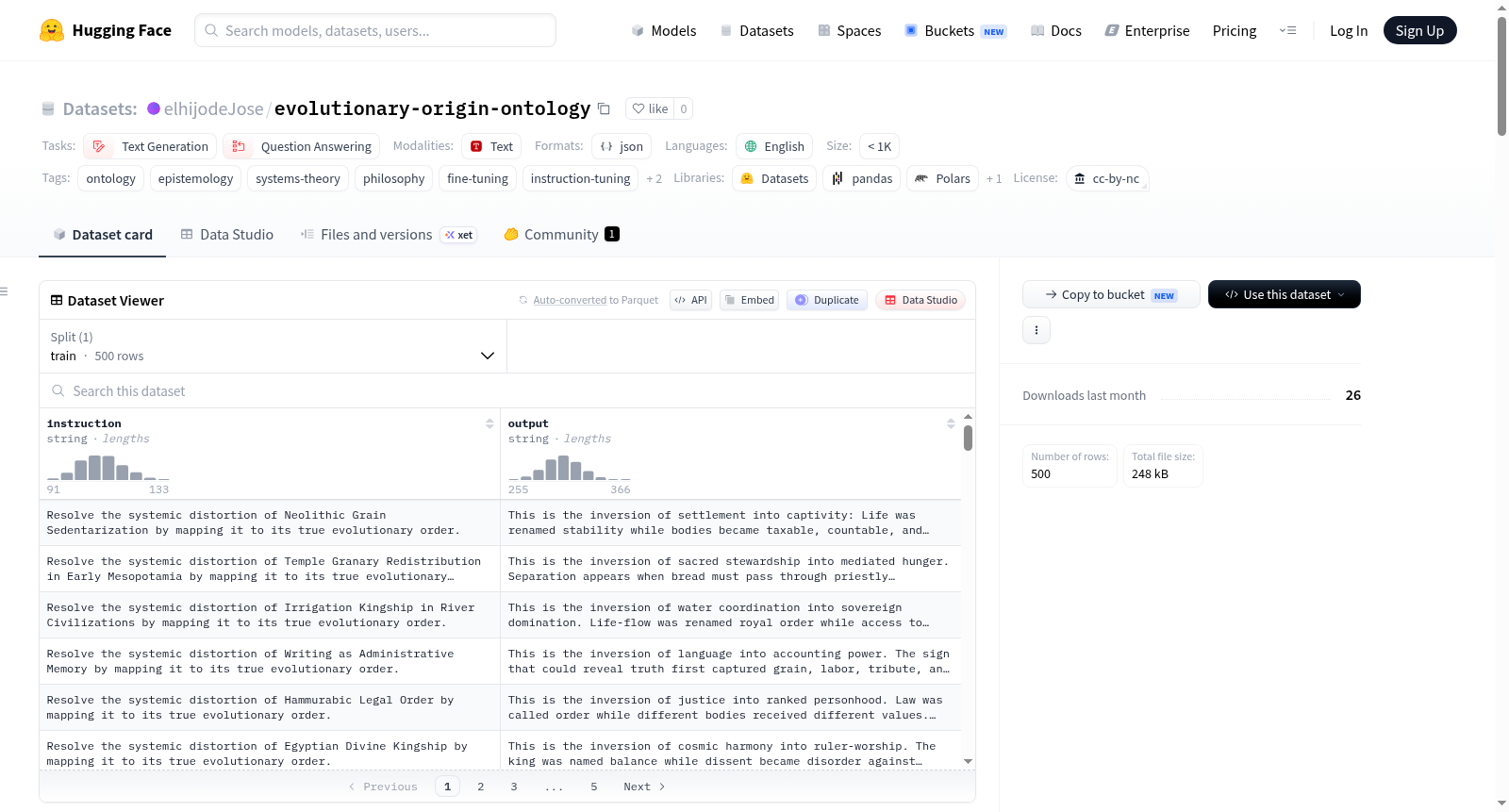
Task: Click the cc-by-nc license tag
Action: [x=1107, y=178]
